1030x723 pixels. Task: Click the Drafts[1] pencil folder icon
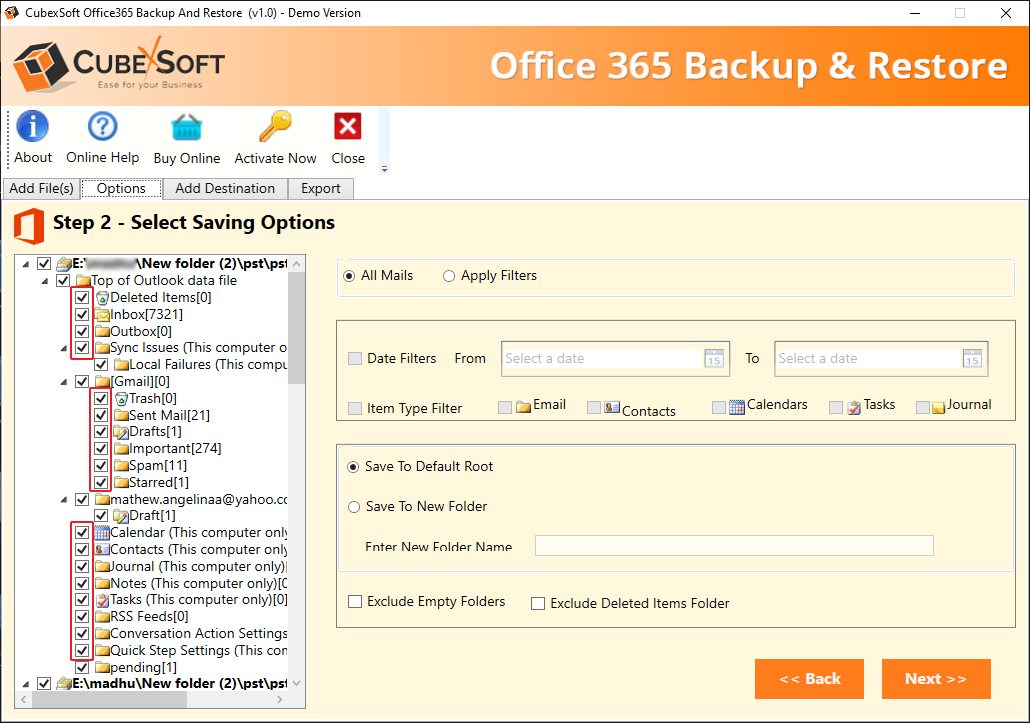tap(121, 432)
